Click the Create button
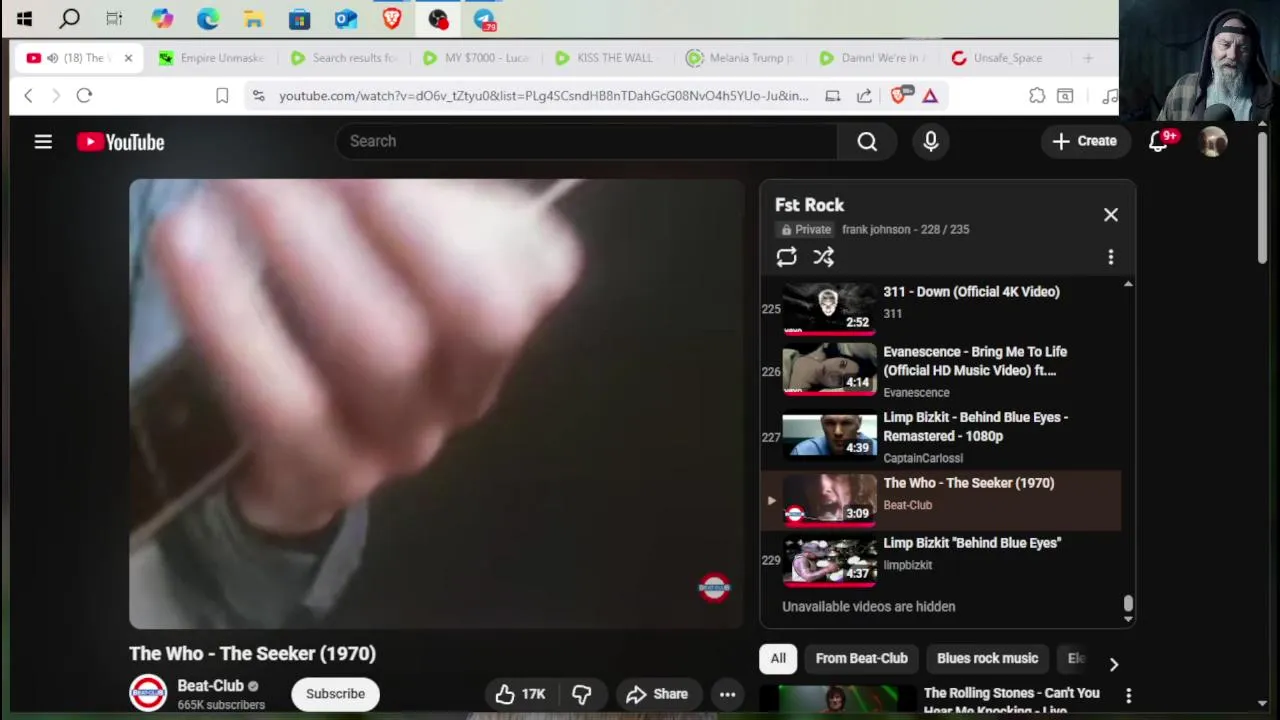 [1084, 142]
